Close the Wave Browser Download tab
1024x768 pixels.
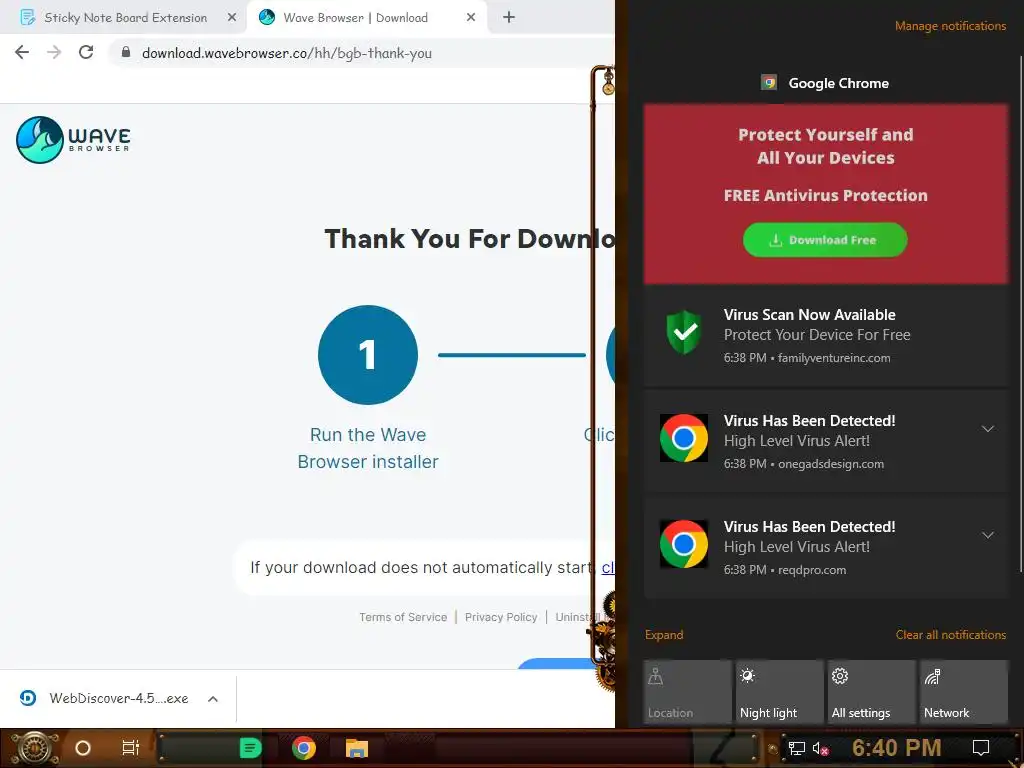(x=471, y=18)
